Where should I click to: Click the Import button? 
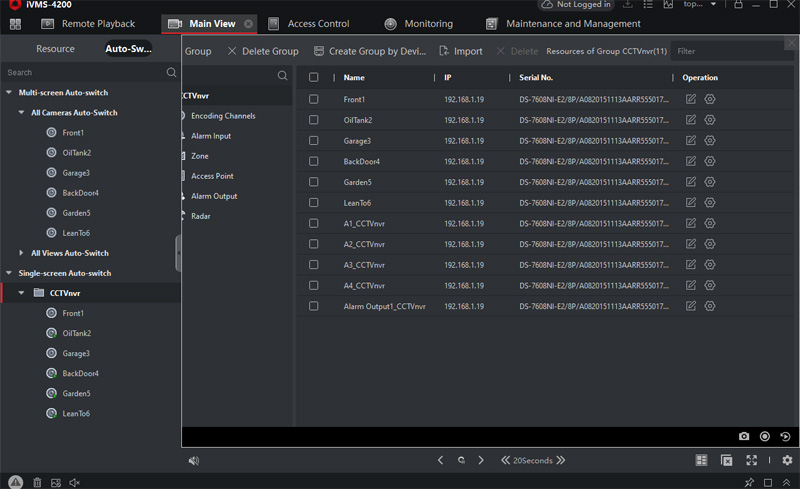click(x=461, y=51)
